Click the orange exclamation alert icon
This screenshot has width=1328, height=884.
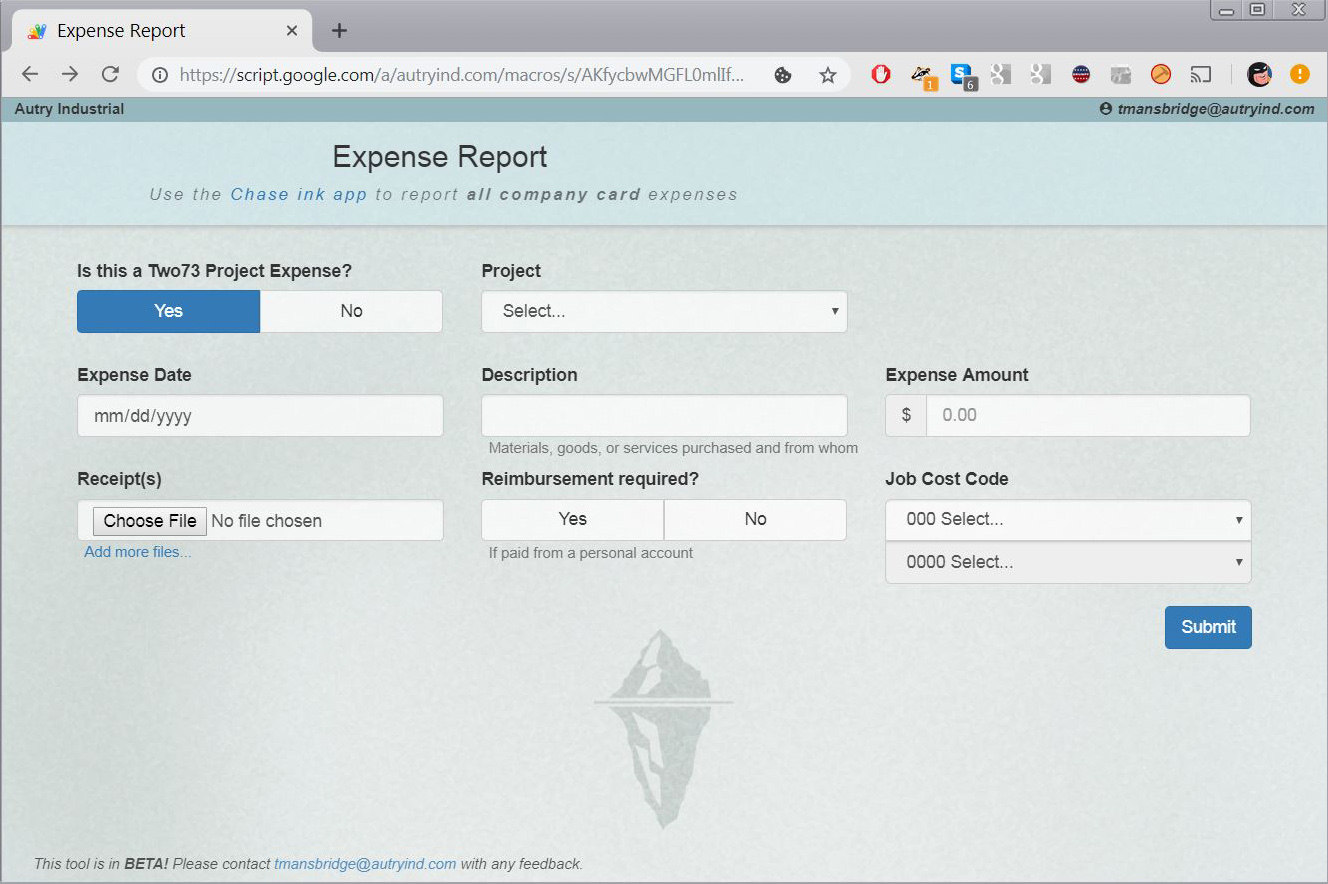pos(1299,74)
